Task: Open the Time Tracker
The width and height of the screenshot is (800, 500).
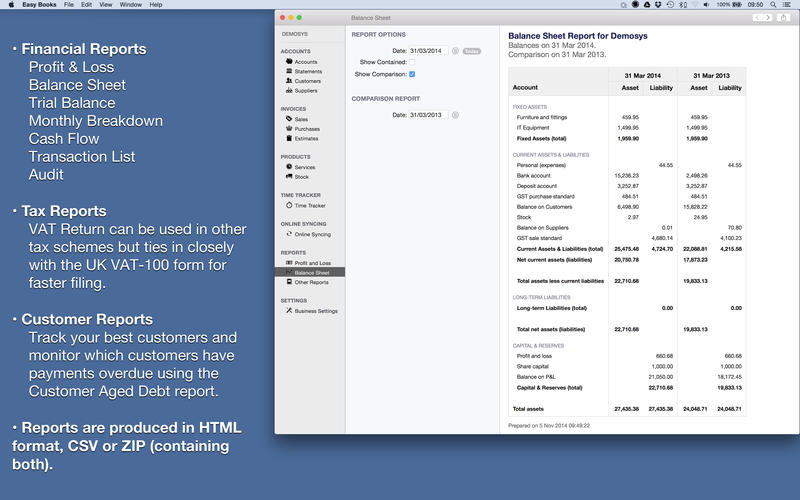Action: tap(309, 205)
